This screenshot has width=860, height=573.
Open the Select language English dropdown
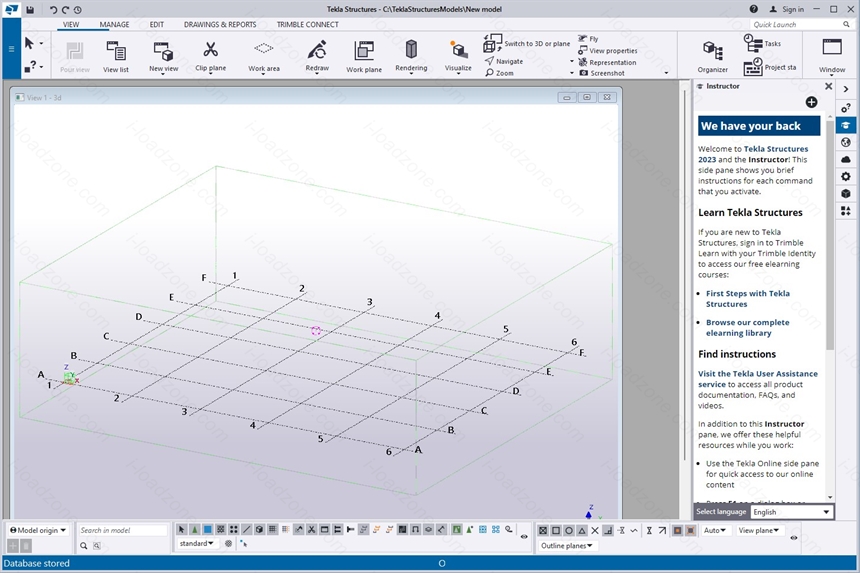tap(791, 512)
